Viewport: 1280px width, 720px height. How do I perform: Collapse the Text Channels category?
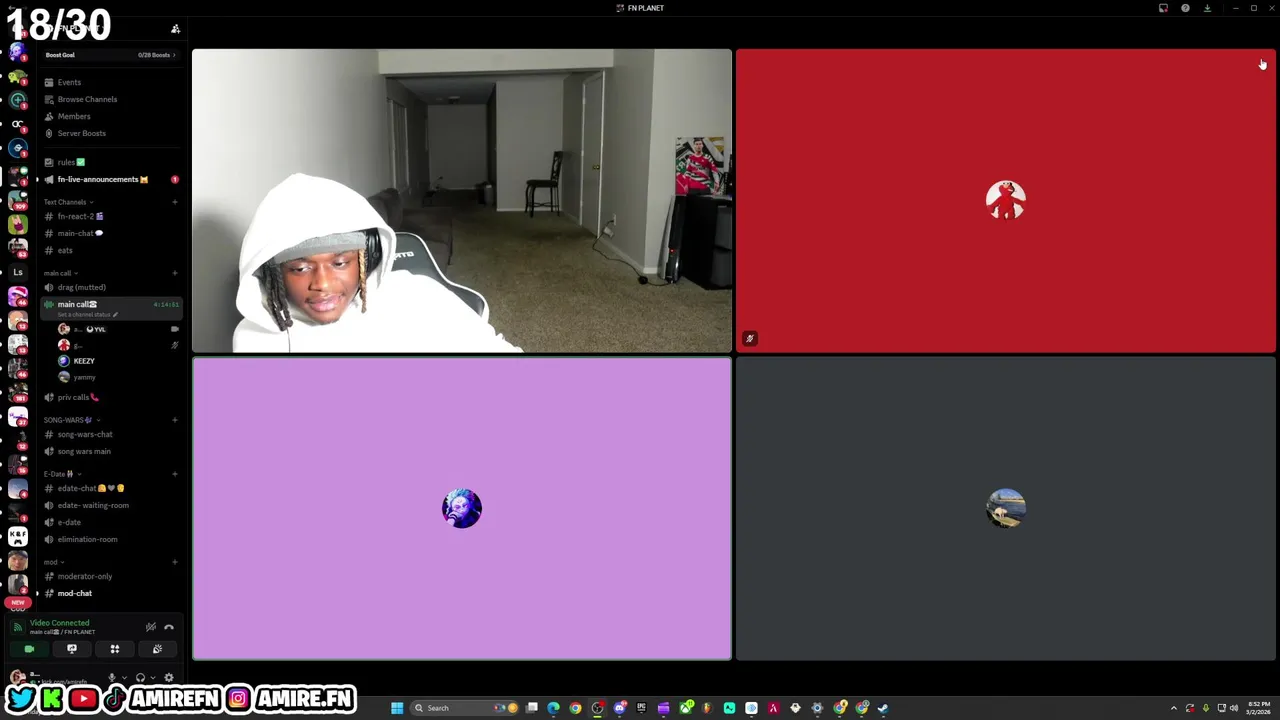tap(67, 202)
